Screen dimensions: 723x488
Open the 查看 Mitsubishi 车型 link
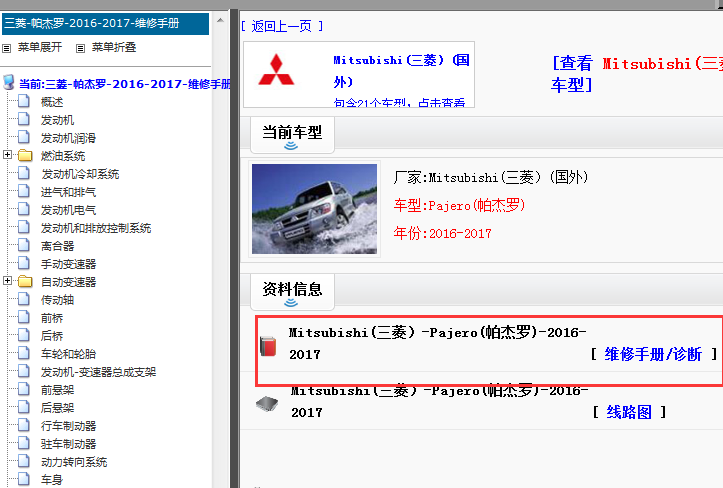pyautogui.click(x=637, y=74)
